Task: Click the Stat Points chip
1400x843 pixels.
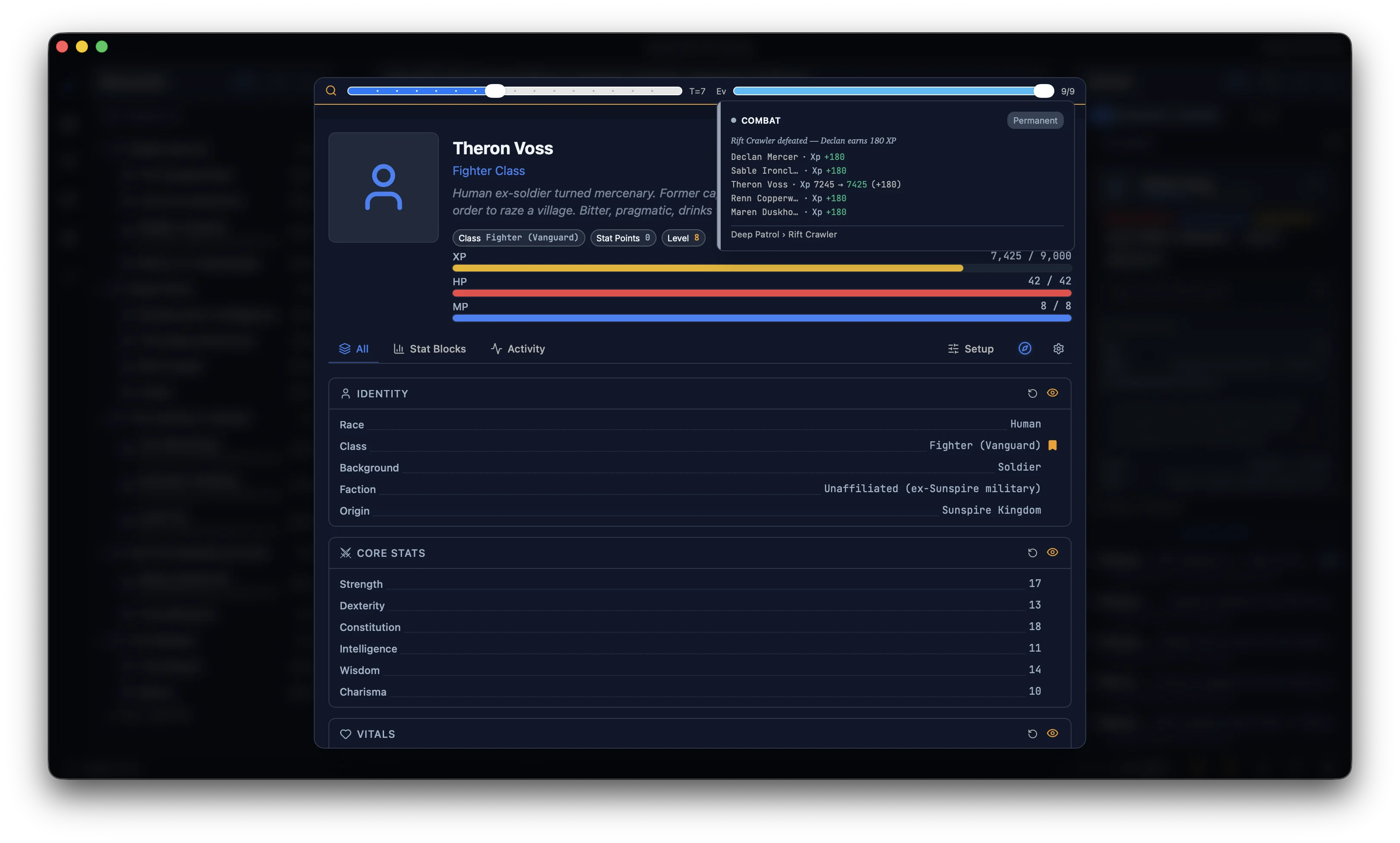Action: pyautogui.click(x=623, y=237)
